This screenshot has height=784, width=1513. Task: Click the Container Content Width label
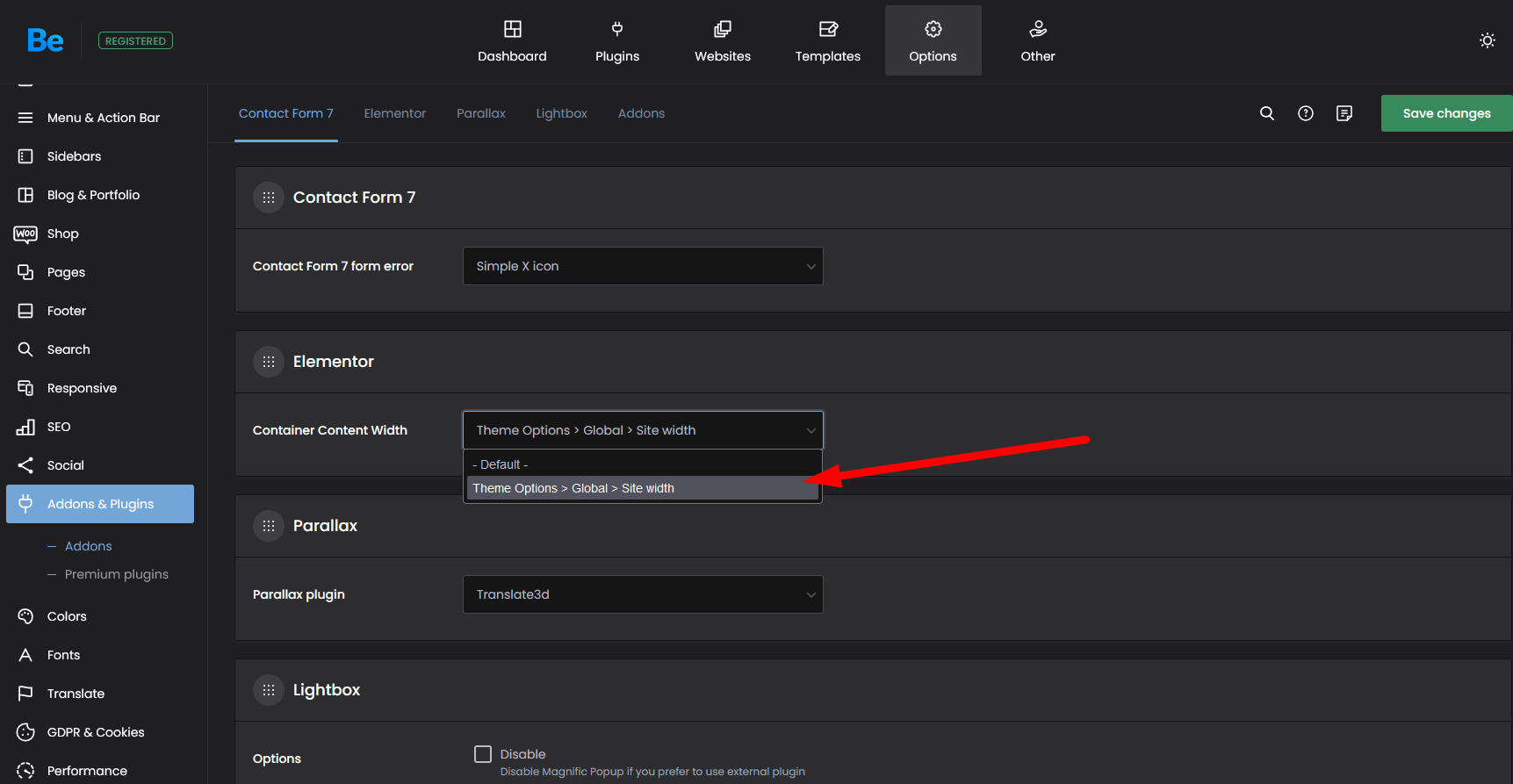point(330,430)
